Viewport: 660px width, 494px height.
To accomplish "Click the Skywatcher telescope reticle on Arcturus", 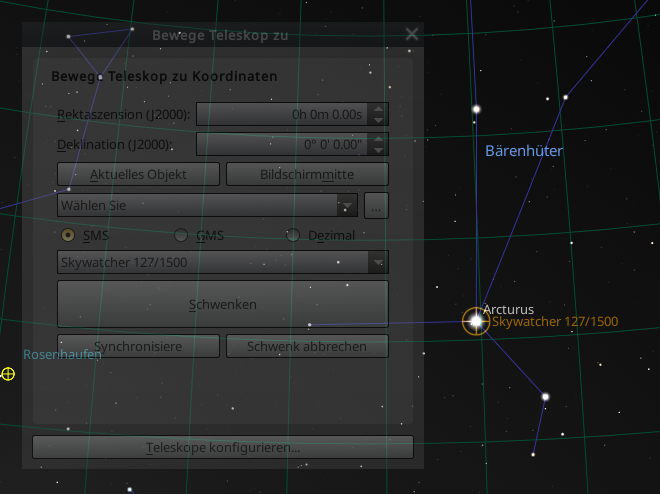I will coord(476,321).
